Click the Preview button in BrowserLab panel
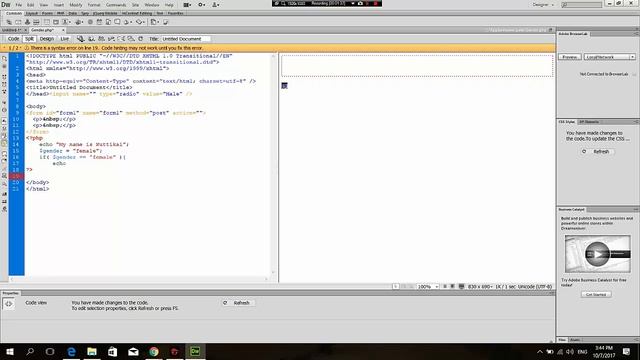Image resolution: width=640 pixels, height=360 pixels. pyautogui.click(x=569, y=57)
